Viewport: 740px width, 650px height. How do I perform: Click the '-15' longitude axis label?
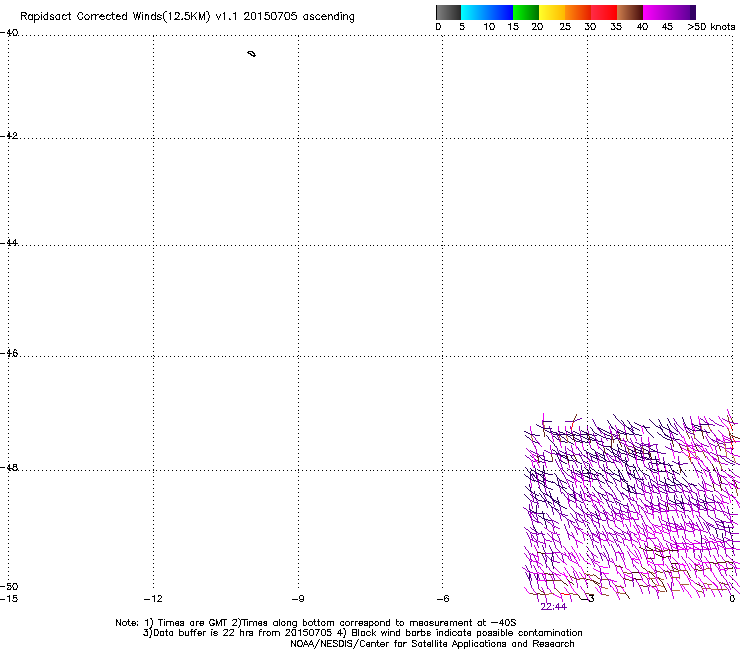tap(9, 599)
